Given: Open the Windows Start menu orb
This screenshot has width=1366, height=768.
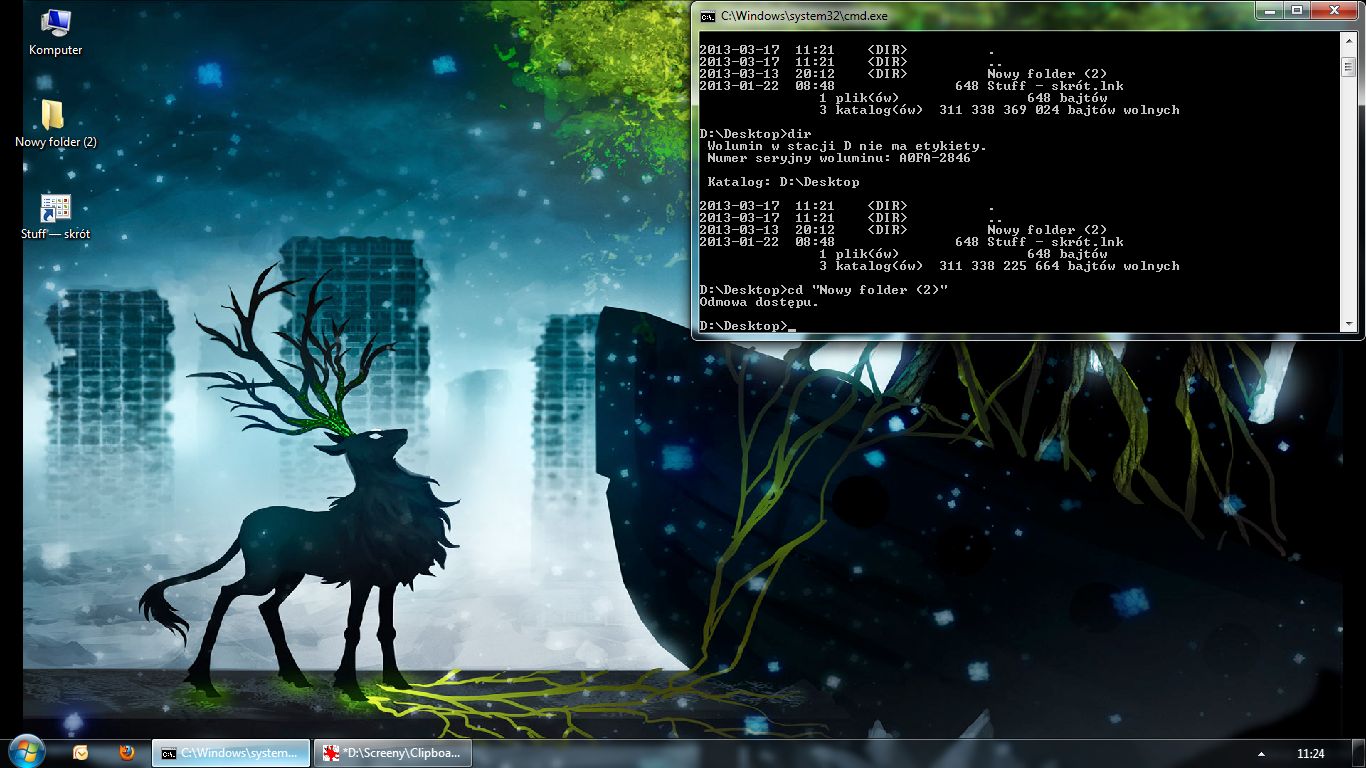Looking at the screenshot, I should (x=26, y=752).
